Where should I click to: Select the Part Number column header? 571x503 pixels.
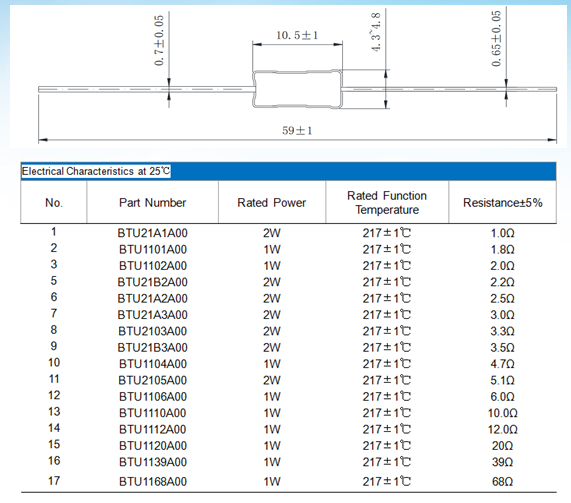tap(152, 203)
